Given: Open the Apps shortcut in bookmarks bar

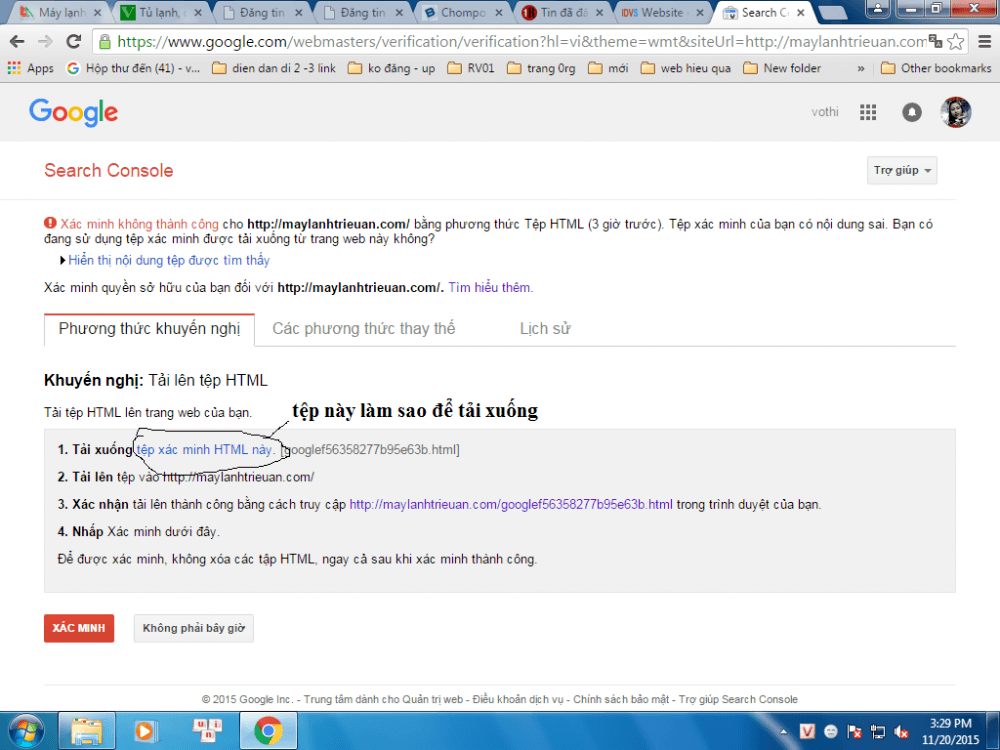Looking at the screenshot, I should pyautogui.click(x=31, y=68).
